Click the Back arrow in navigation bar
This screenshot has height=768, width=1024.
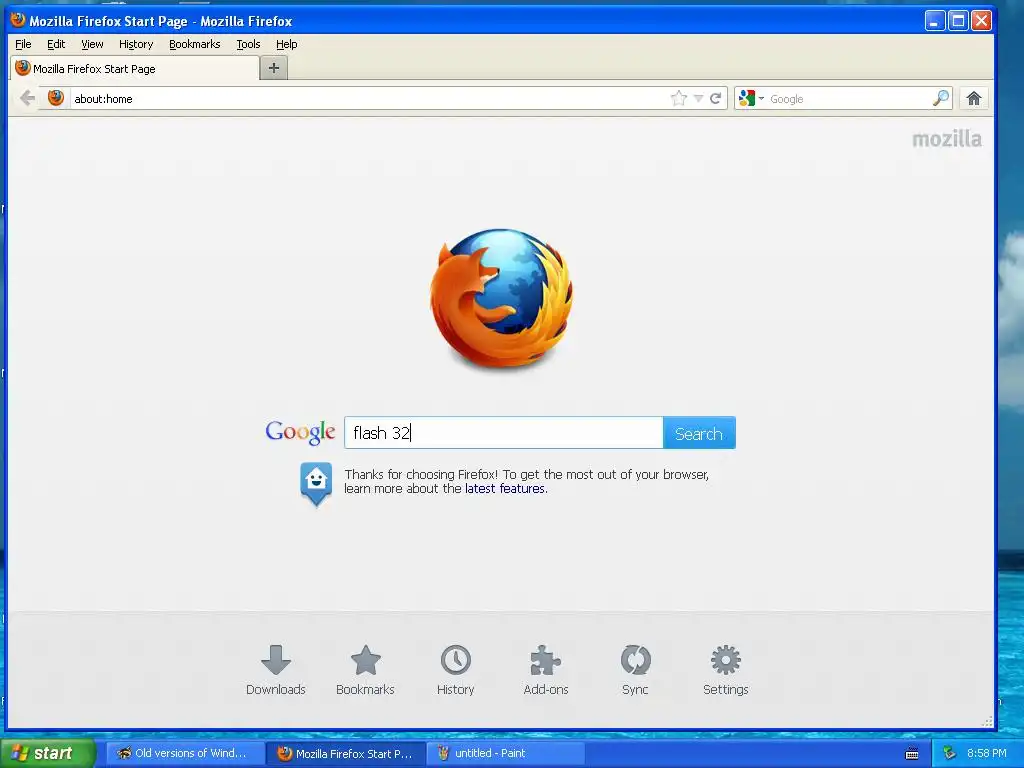(27, 99)
